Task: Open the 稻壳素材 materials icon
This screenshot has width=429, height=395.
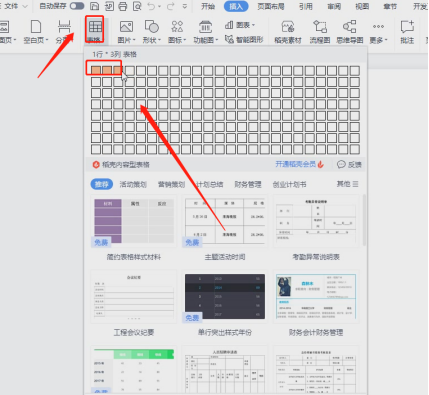Action: click(x=288, y=27)
